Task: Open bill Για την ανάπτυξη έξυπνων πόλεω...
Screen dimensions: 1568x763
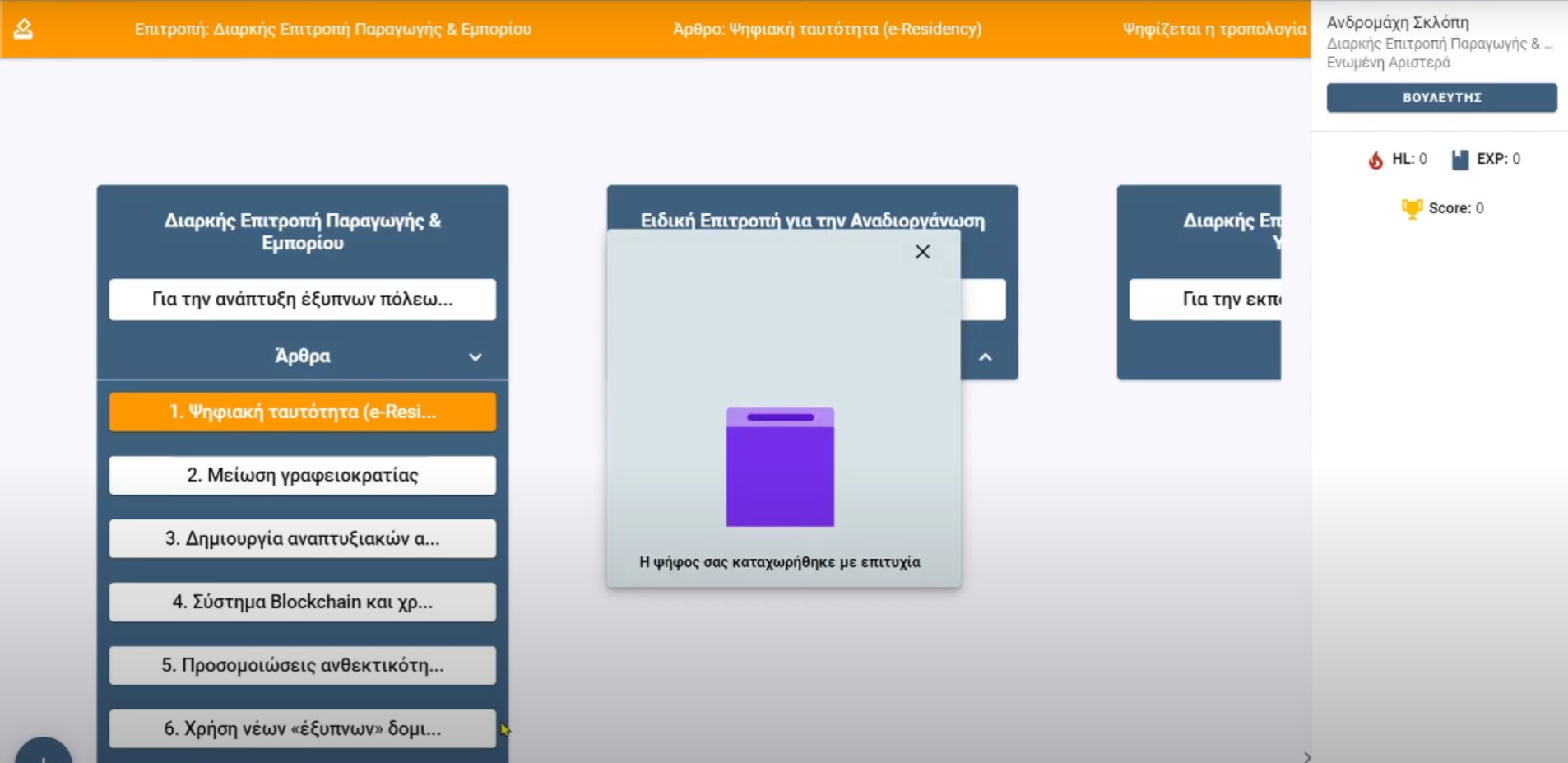Action: tap(302, 299)
